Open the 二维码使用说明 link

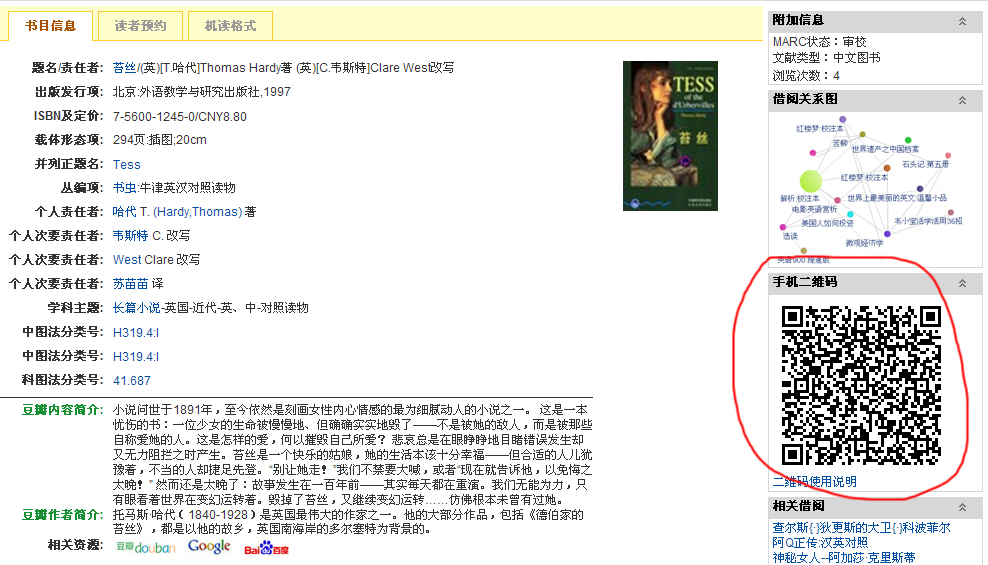click(x=815, y=482)
